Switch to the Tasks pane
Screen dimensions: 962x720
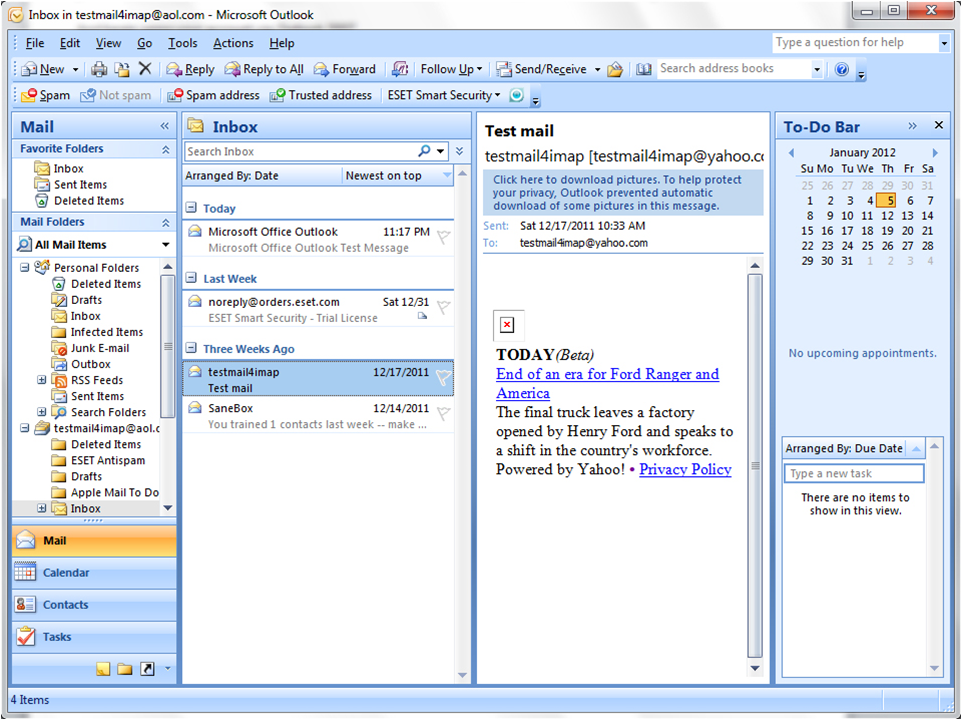94,637
